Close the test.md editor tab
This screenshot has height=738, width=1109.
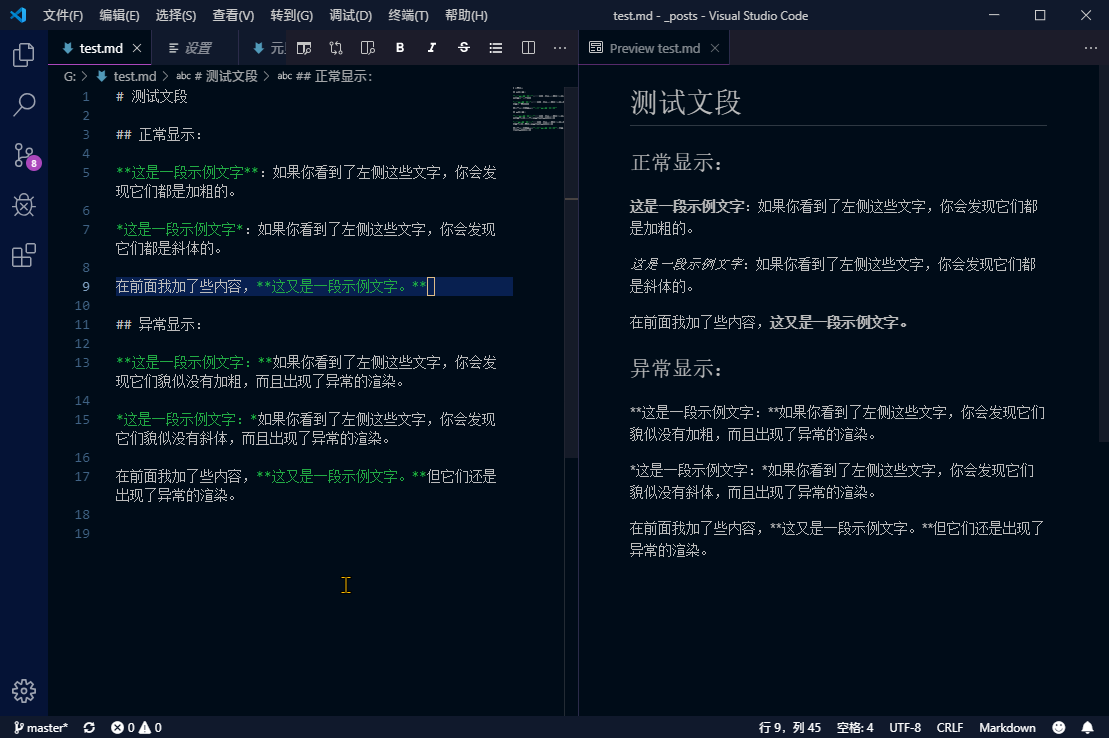[137, 48]
